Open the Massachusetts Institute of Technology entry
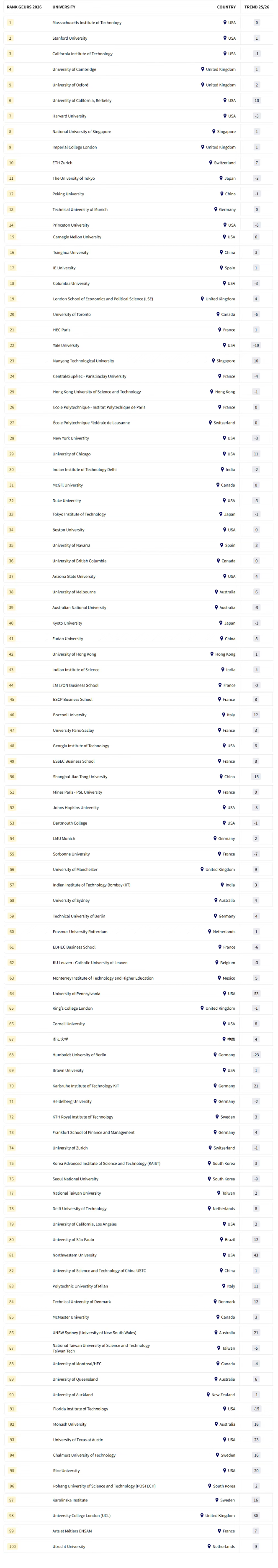 point(87,23)
